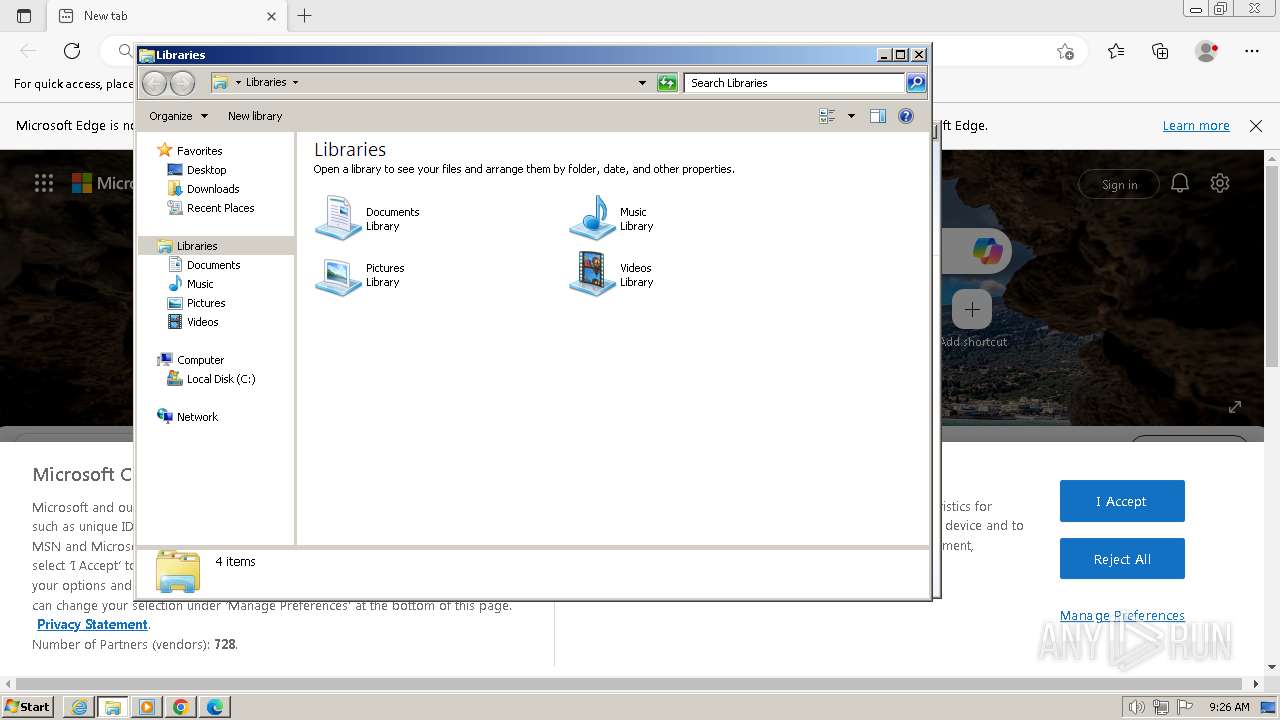This screenshot has height=720, width=1280.
Task: Open Explorer help icon
Action: click(x=906, y=116)
